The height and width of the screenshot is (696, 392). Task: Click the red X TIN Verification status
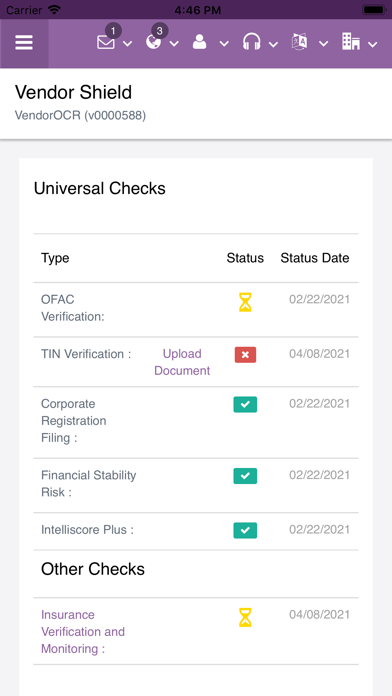[x=245, y=355]
